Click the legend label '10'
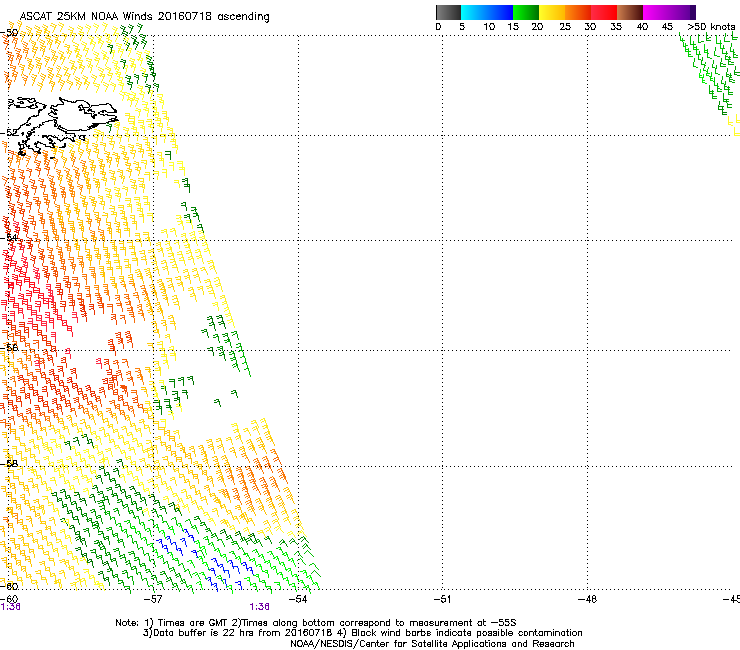 pyautogui.click(x=489, y=27)
